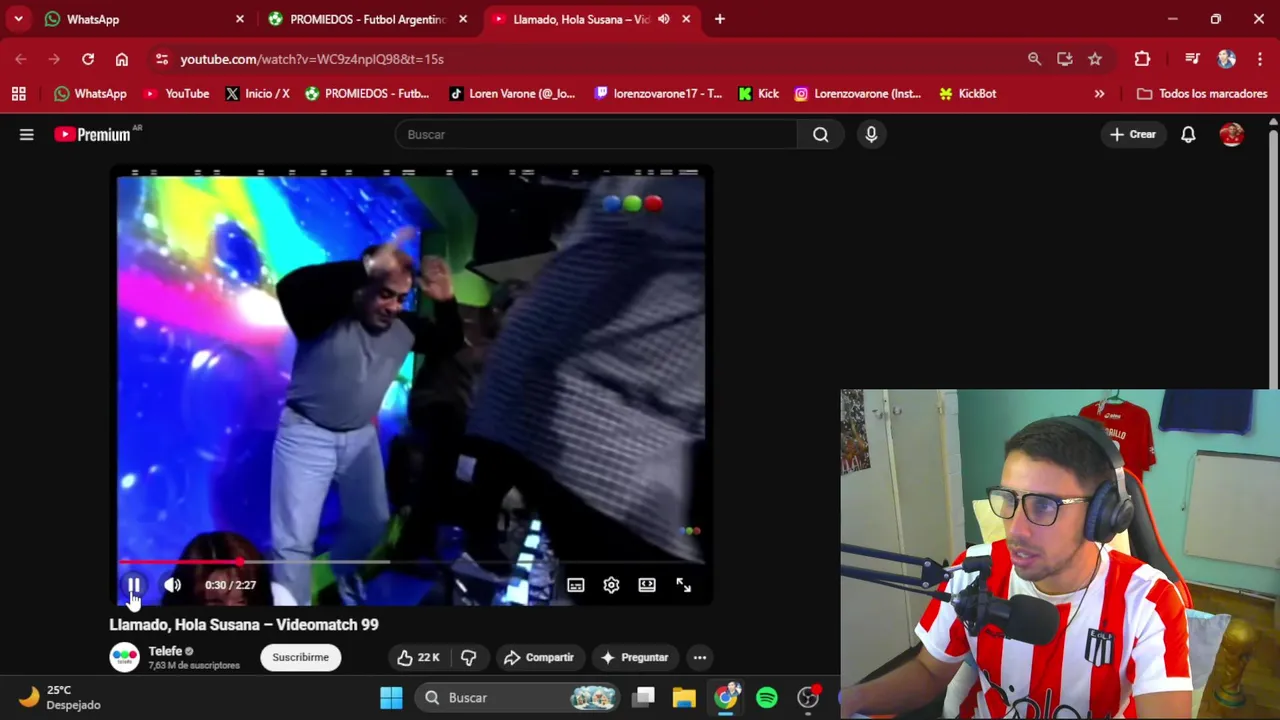
Task: Toggle subtitles on the video player
Action: tap(576, 585)
